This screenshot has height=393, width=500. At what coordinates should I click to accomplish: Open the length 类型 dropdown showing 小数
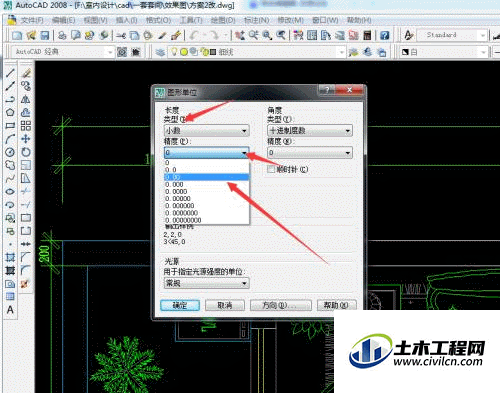point(207,130)
